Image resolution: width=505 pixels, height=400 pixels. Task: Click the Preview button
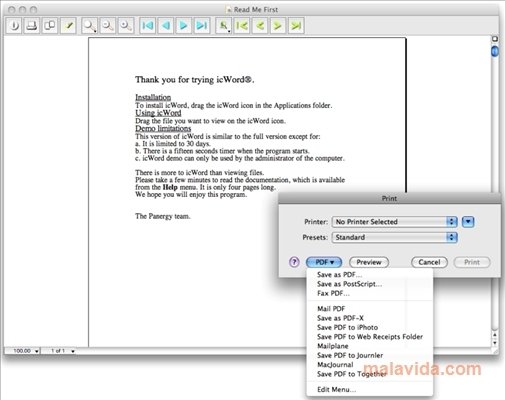coord(369,262)
